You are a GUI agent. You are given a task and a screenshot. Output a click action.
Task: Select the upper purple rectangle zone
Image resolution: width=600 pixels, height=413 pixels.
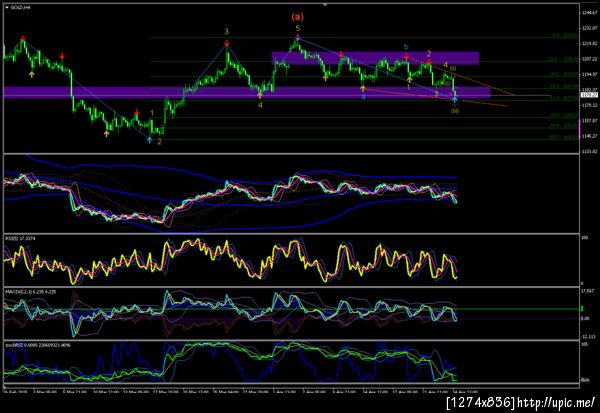[x=375, y=58]
